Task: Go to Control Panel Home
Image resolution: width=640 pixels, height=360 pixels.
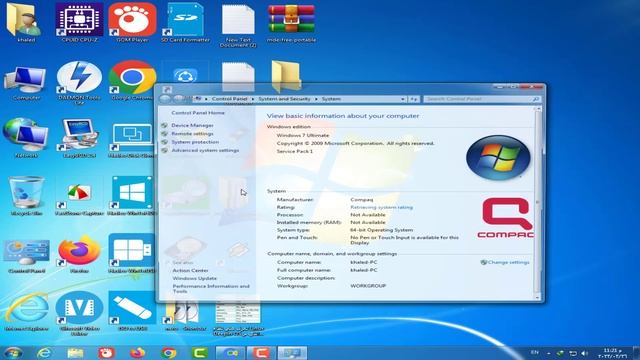Action: click(198, 113)
